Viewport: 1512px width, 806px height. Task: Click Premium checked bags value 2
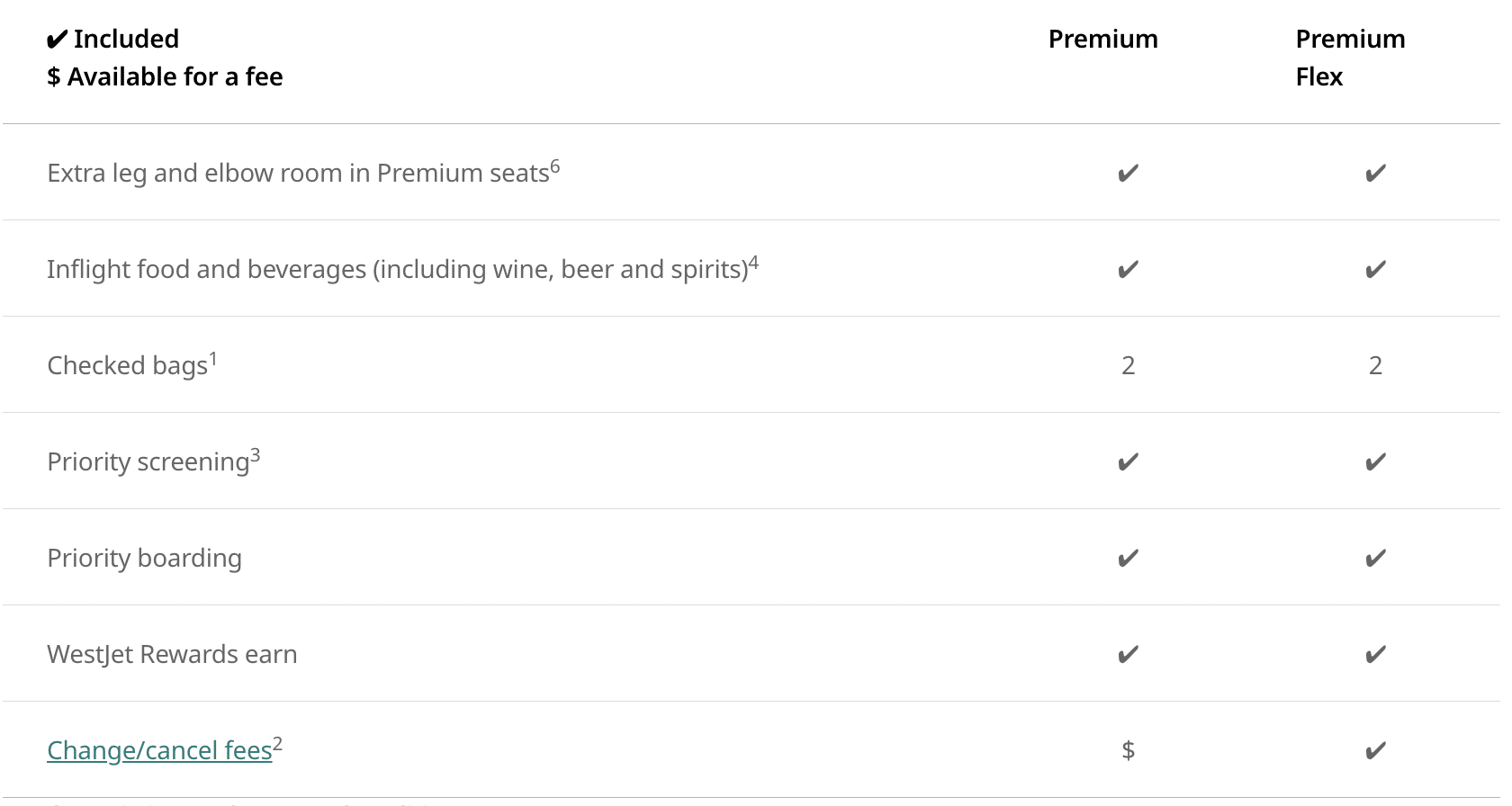tap(1128, 365)
